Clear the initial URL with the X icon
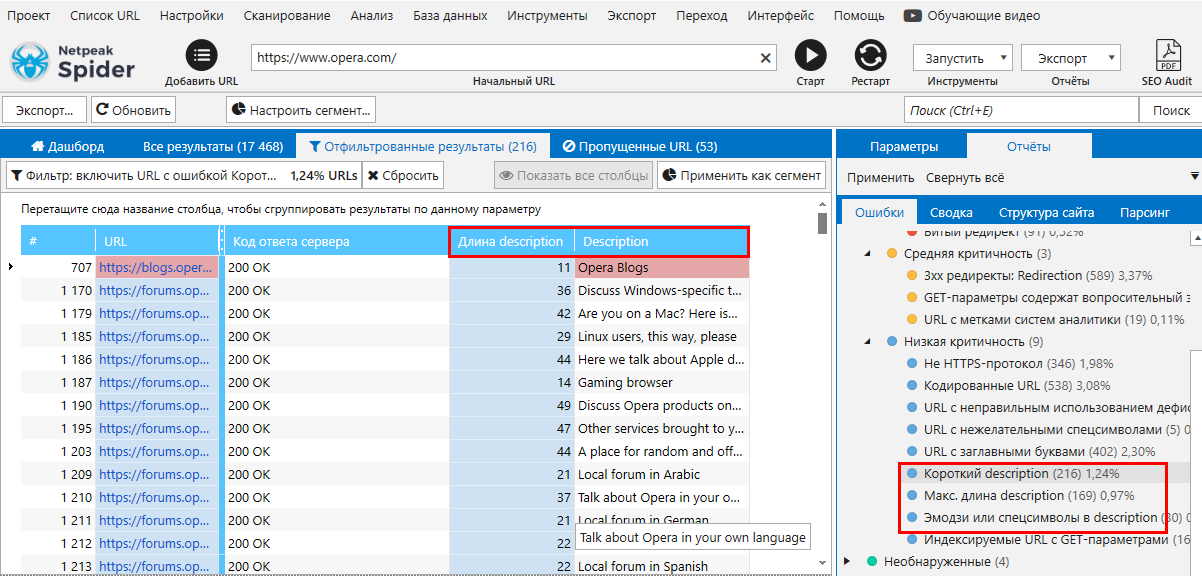Screen dimensions: 1202x576 tap(767, 58)
